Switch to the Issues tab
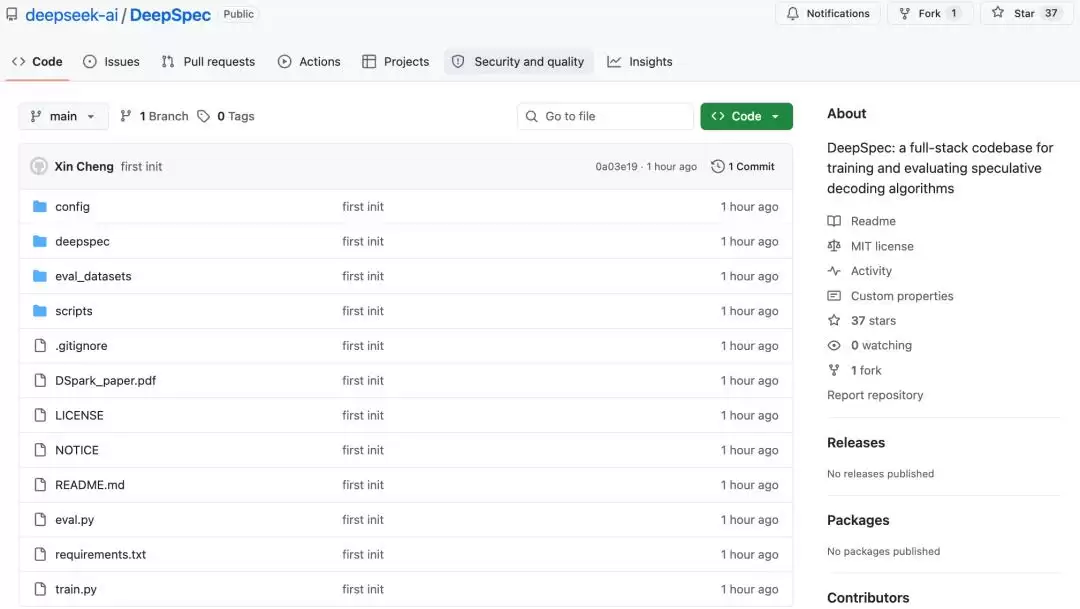This screenshot has height=609, width=1080. click(111, 61)
